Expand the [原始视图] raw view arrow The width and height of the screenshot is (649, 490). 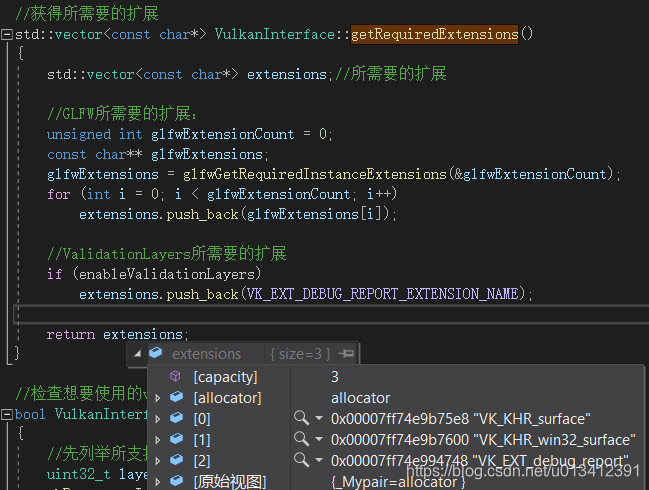158,482
